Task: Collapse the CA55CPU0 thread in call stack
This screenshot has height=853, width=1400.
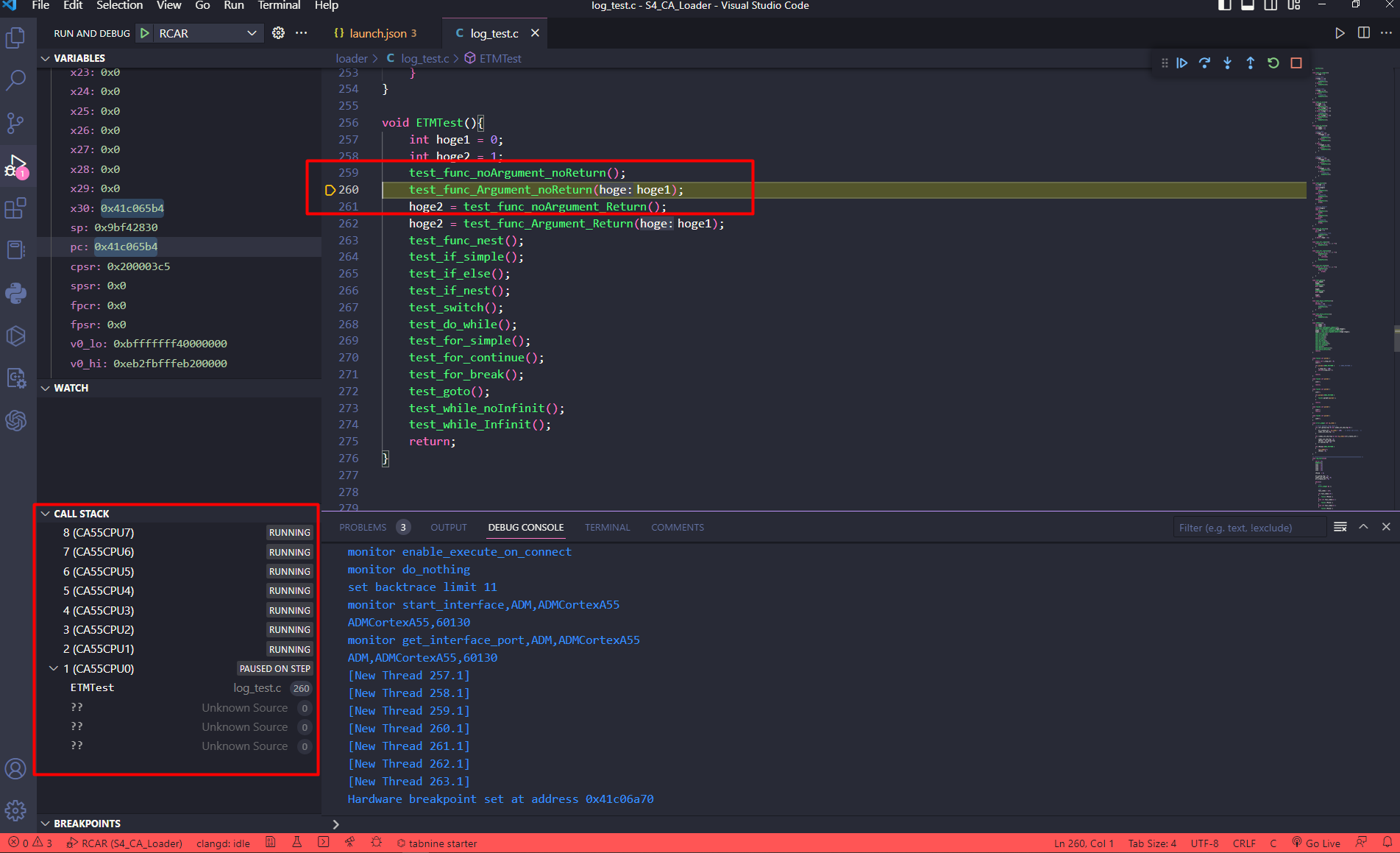Action: (54, 668)
